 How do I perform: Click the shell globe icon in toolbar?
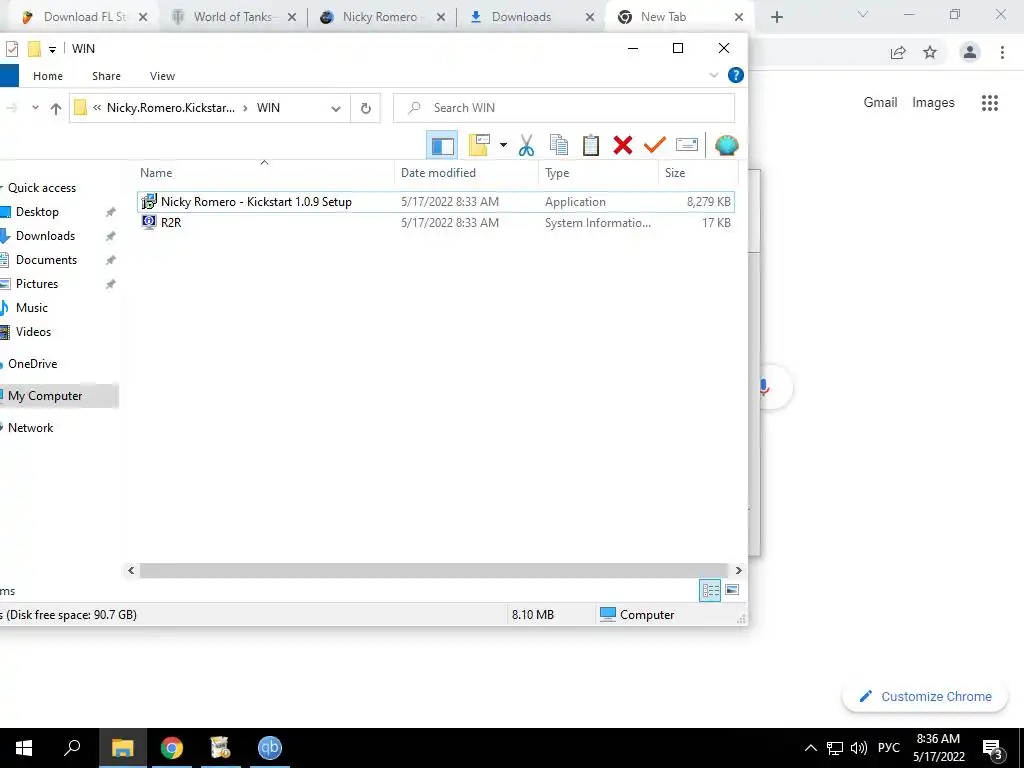point(726,145)
